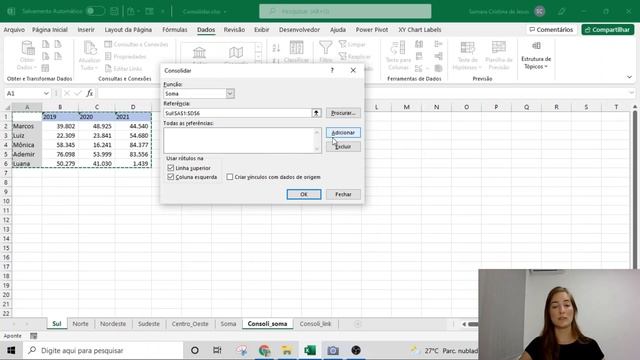Click the Consolidar help question mark
The width and height of the screenshot is (640, 360).
332,70
